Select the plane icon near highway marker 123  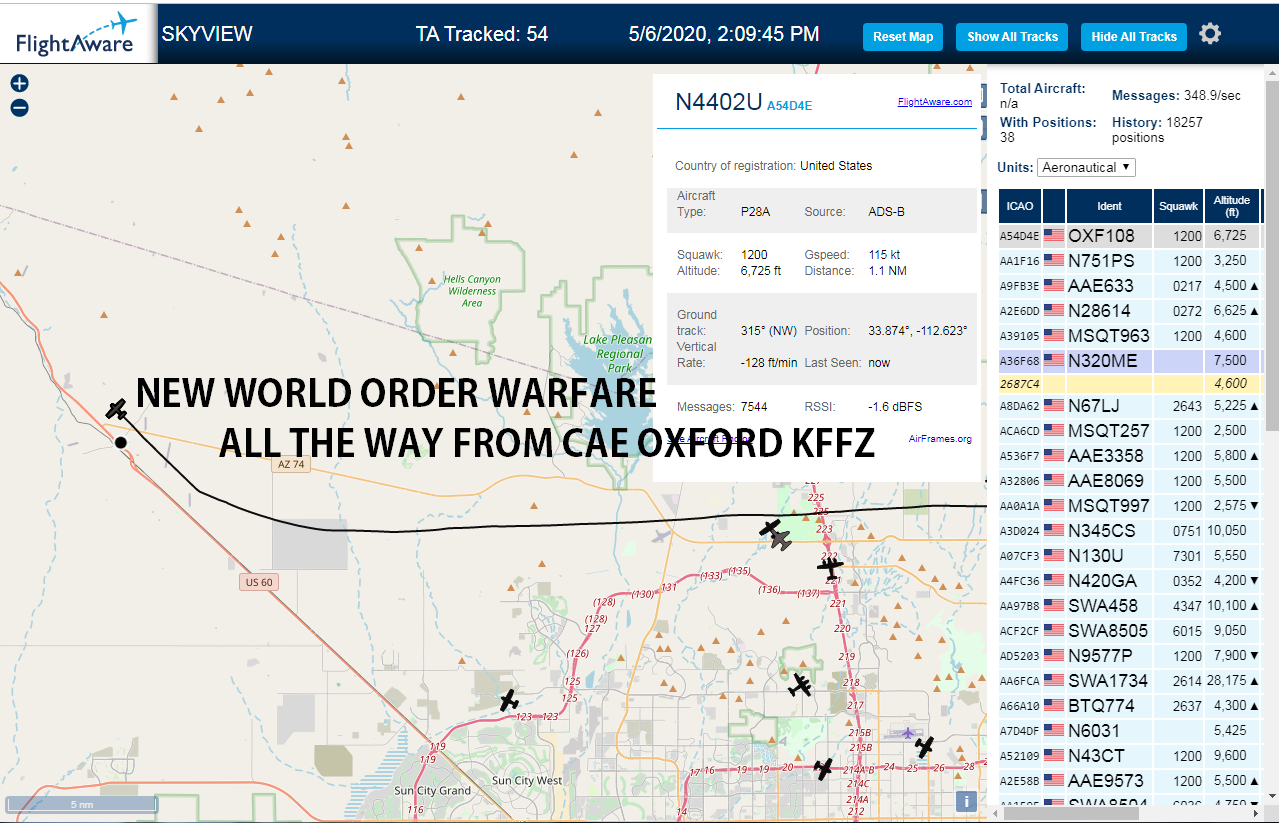[509, 700]
